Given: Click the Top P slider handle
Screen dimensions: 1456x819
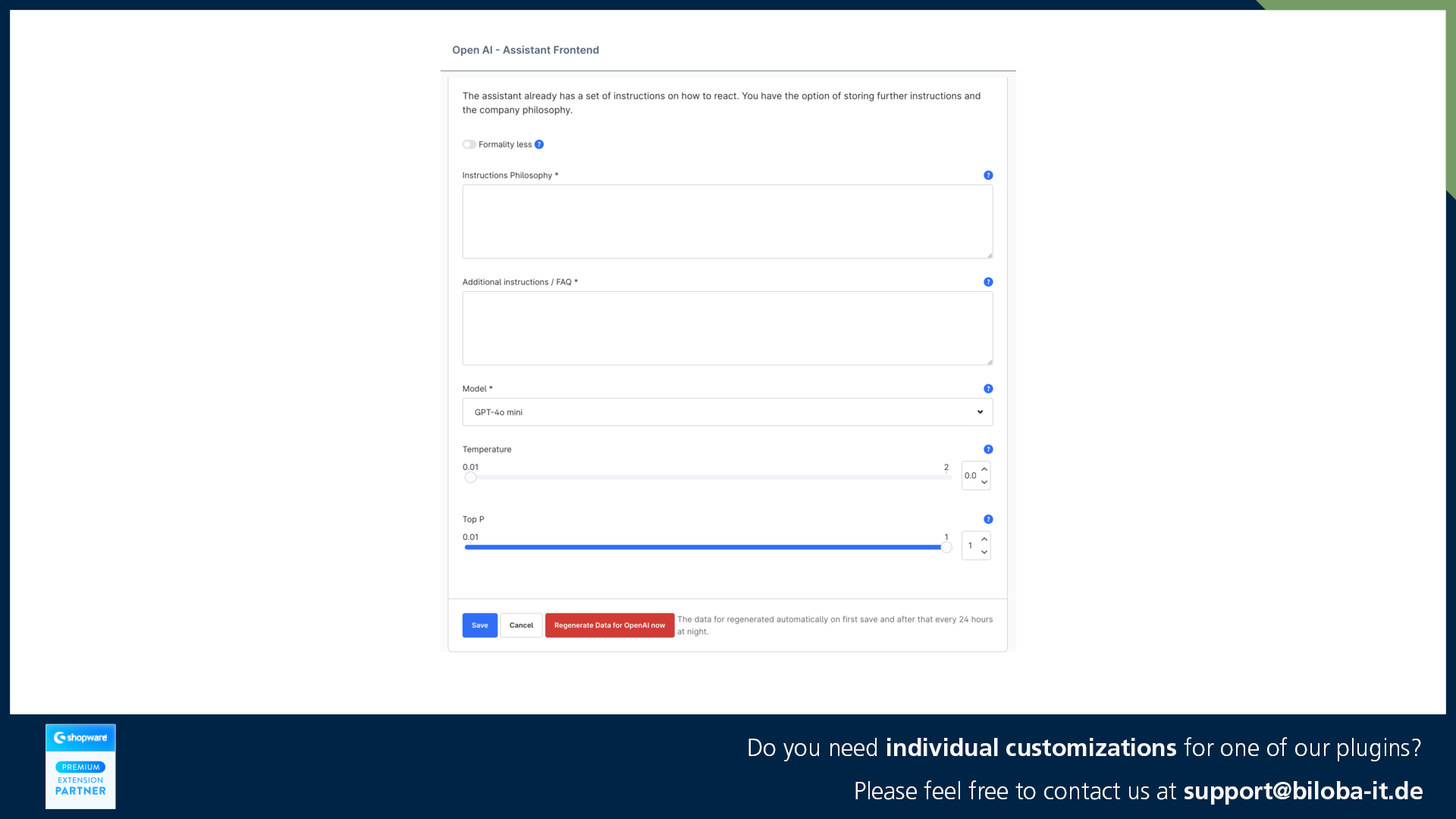Looking at the screenshot, I should pos(946,548).
